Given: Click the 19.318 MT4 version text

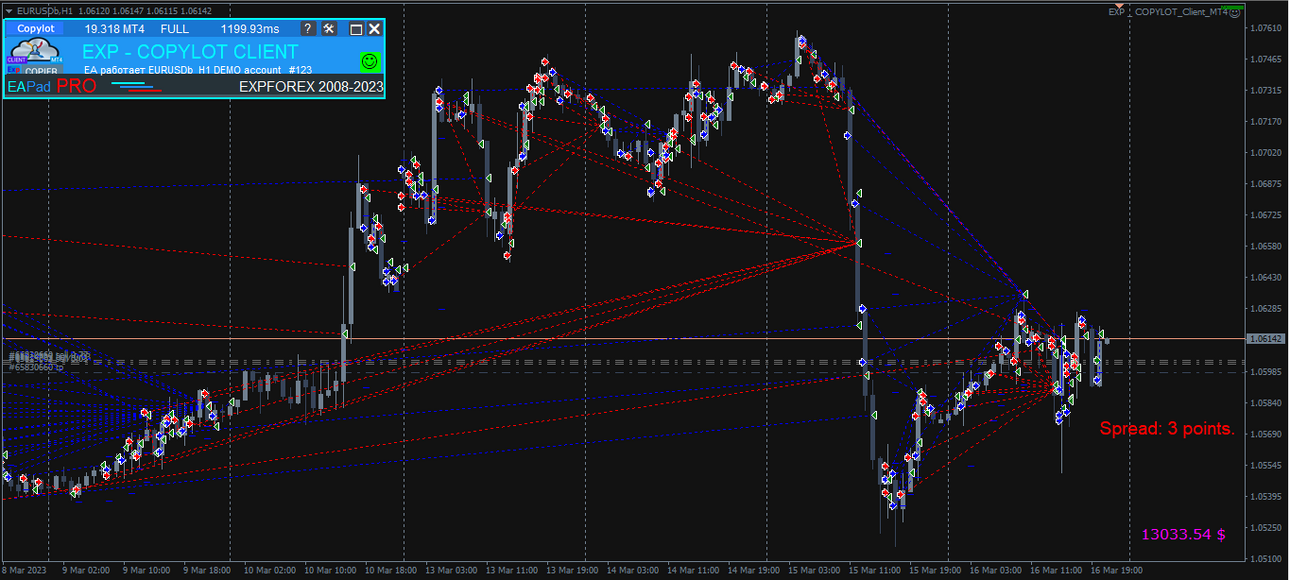Looking at the screenshot, I should tap(115, 29).
